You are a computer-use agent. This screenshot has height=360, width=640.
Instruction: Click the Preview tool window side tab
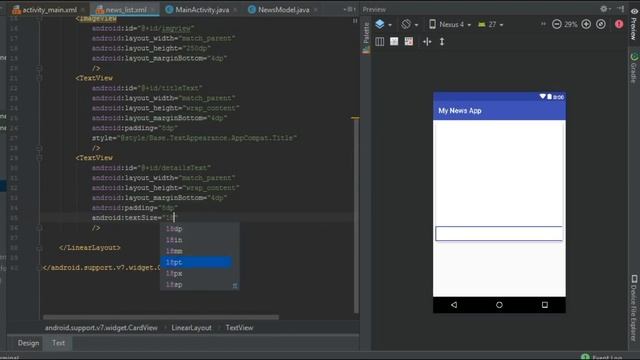(634, 24)
